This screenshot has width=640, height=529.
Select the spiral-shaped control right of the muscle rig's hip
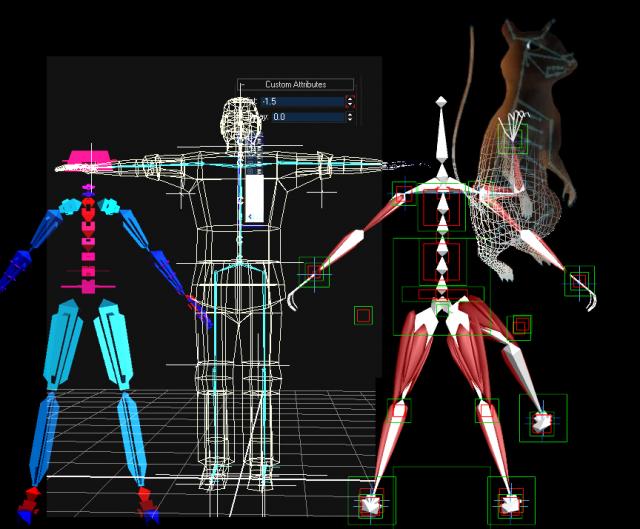click(520, 325)
